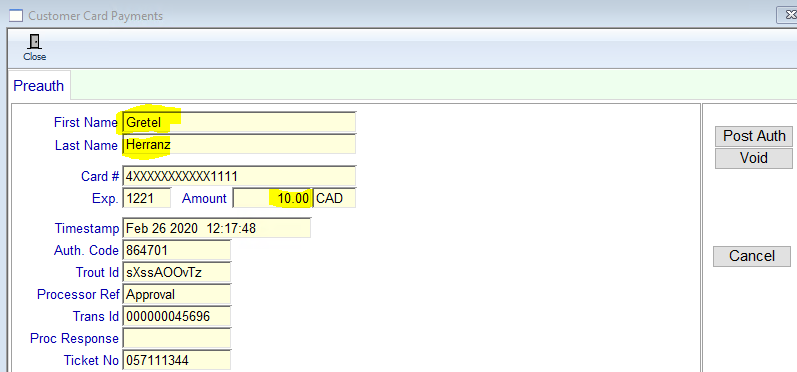The image size is (797, 372).
Task: Click the empty Proc Response field
Action: (176, 338)
